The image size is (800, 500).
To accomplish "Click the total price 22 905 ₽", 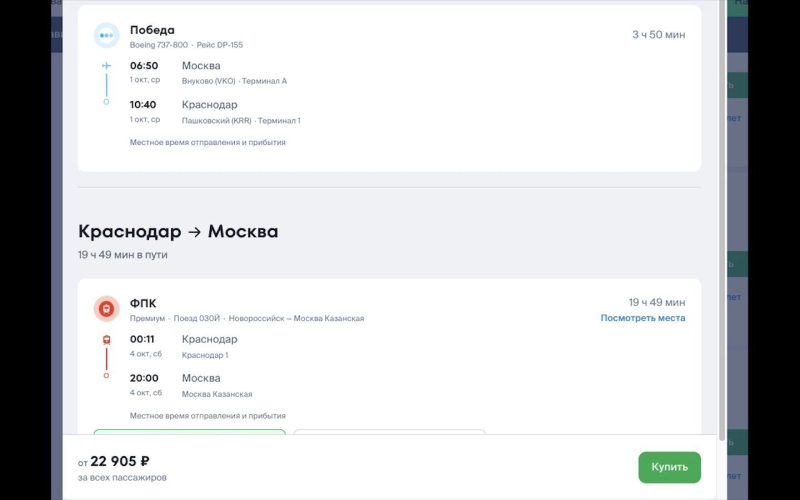I will pyautogui.click(x=120, y=461).
